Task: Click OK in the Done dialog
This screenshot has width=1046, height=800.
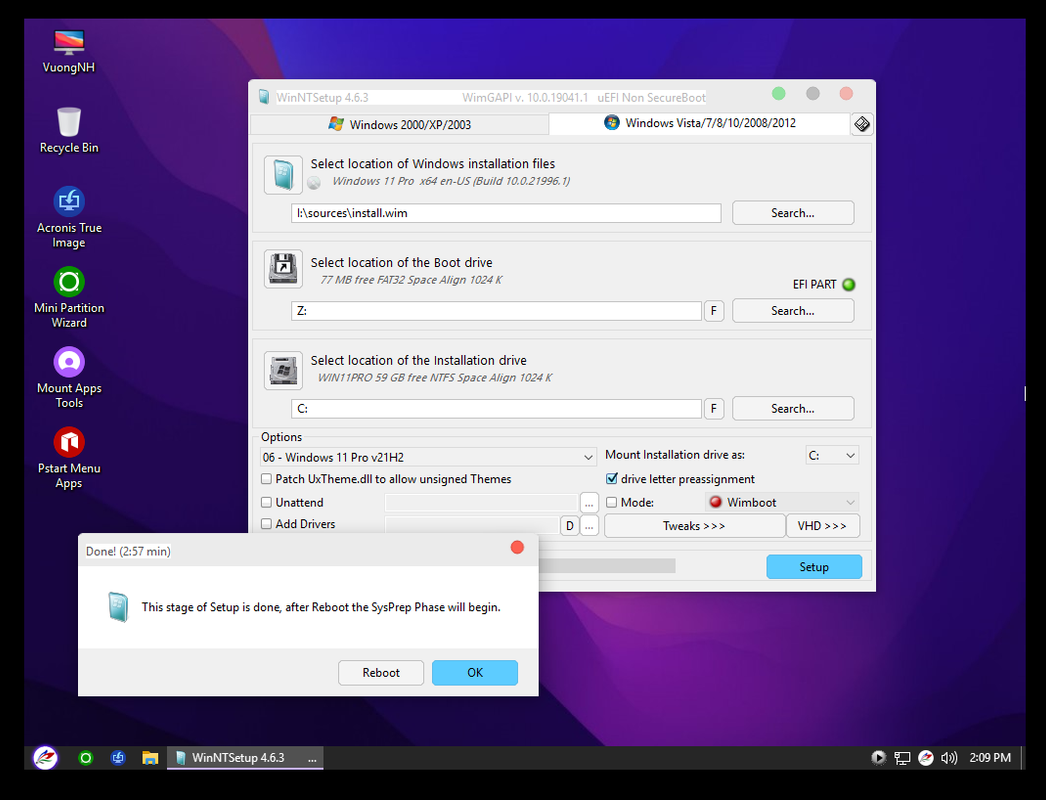Action: tap(475, 673)
